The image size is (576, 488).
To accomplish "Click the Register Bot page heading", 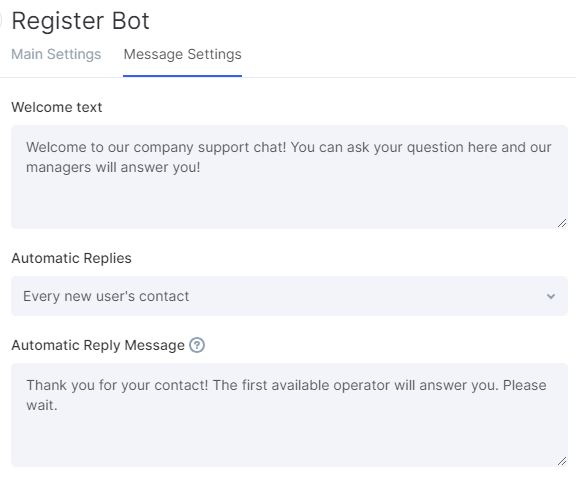I will (80, 21).
